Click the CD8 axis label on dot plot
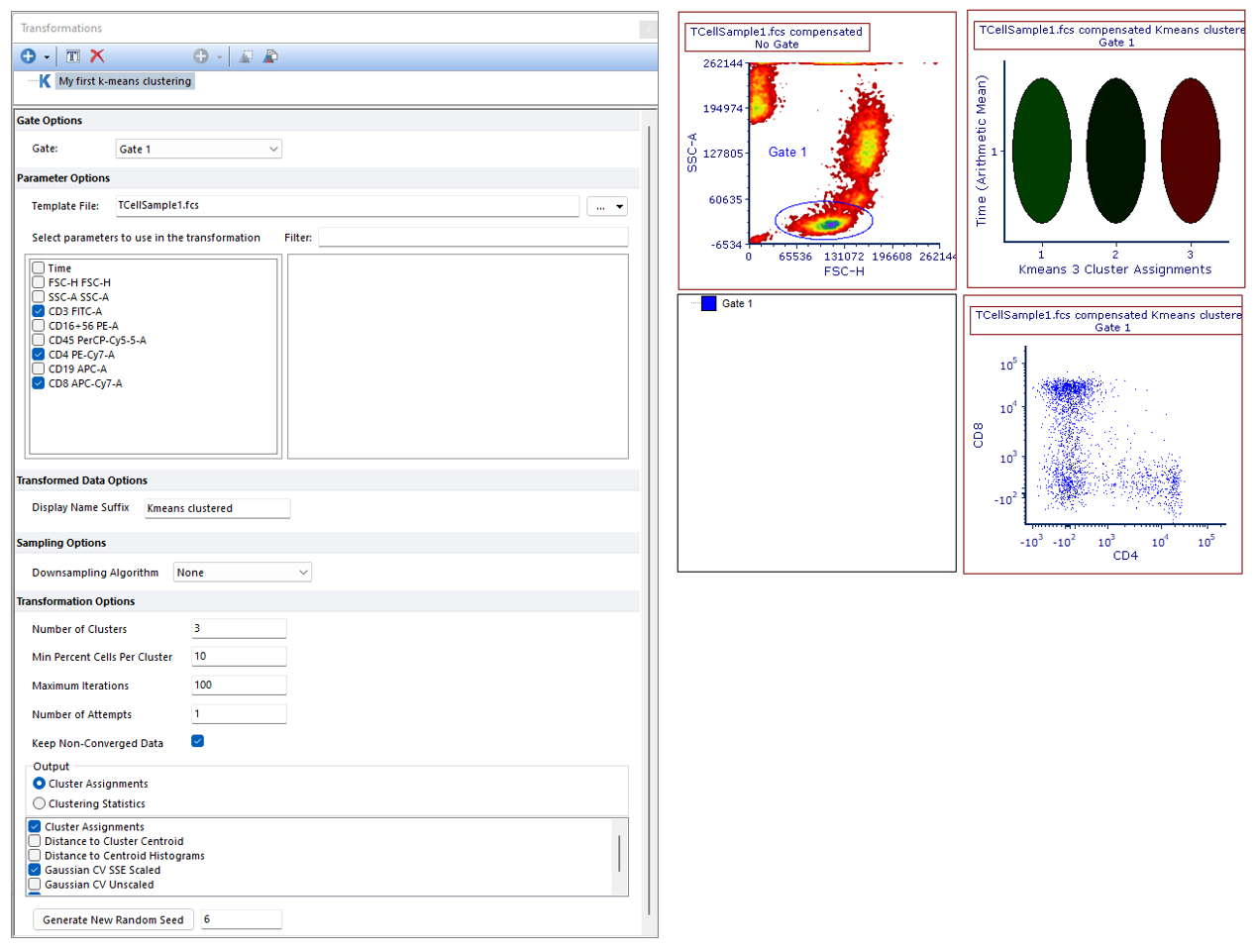 (979, 435)
